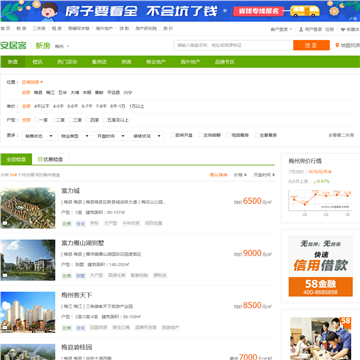Open the 品牌专区 navigation item
This screenshot has width=360, height=360.
(x=225, y=62)
